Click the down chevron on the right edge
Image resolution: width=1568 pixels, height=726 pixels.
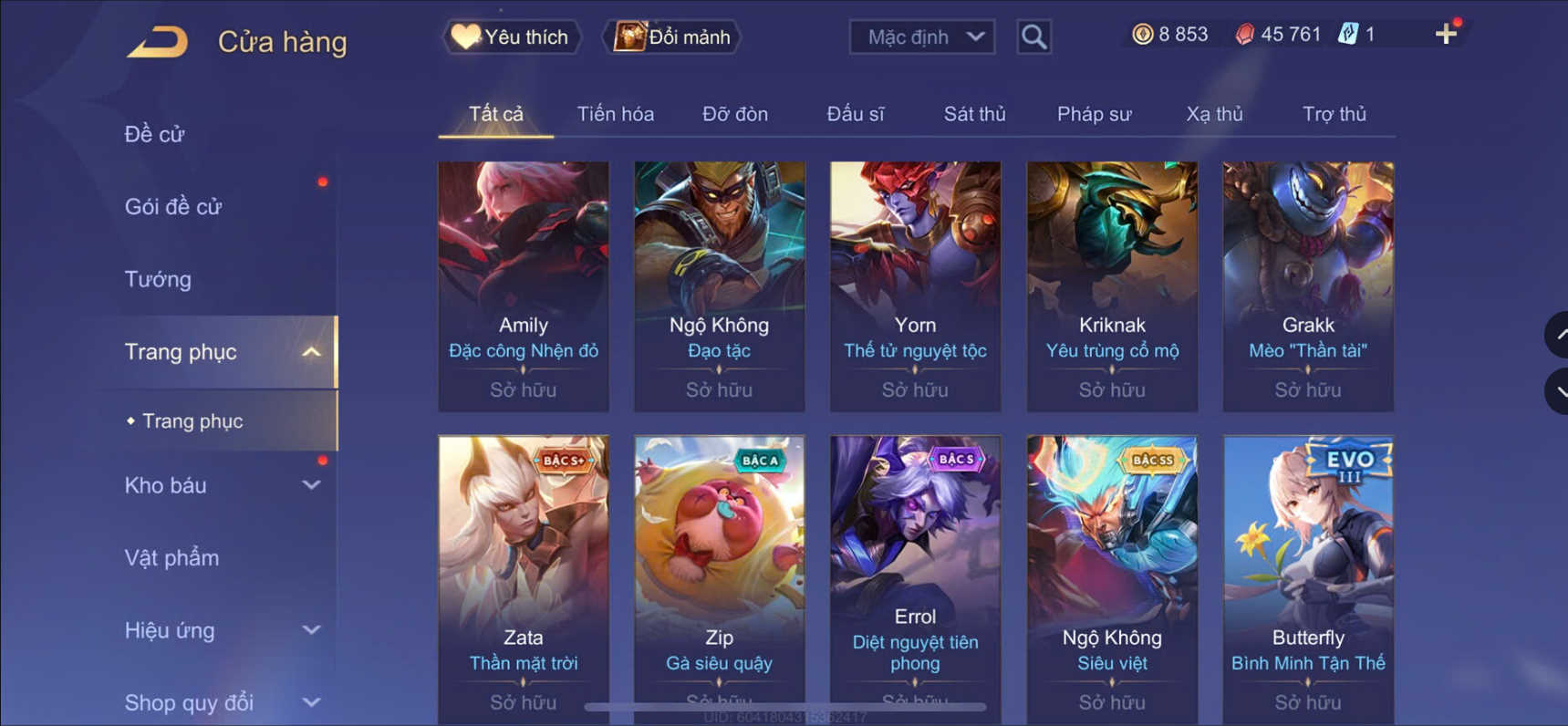coord(1558,391)
